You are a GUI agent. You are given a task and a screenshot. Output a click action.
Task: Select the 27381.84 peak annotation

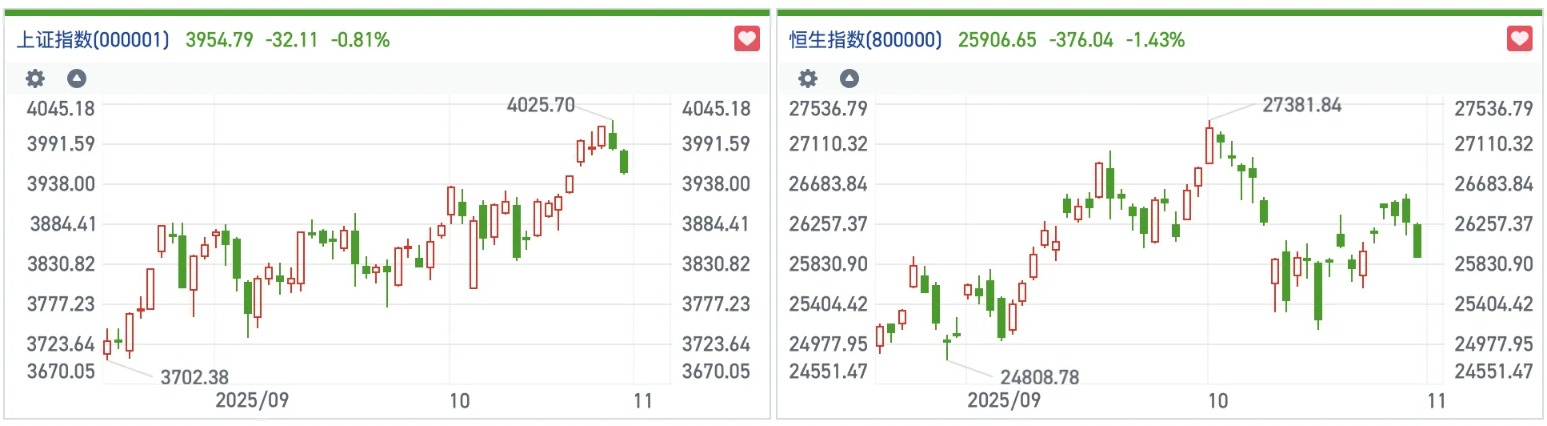pos(1300,104)
